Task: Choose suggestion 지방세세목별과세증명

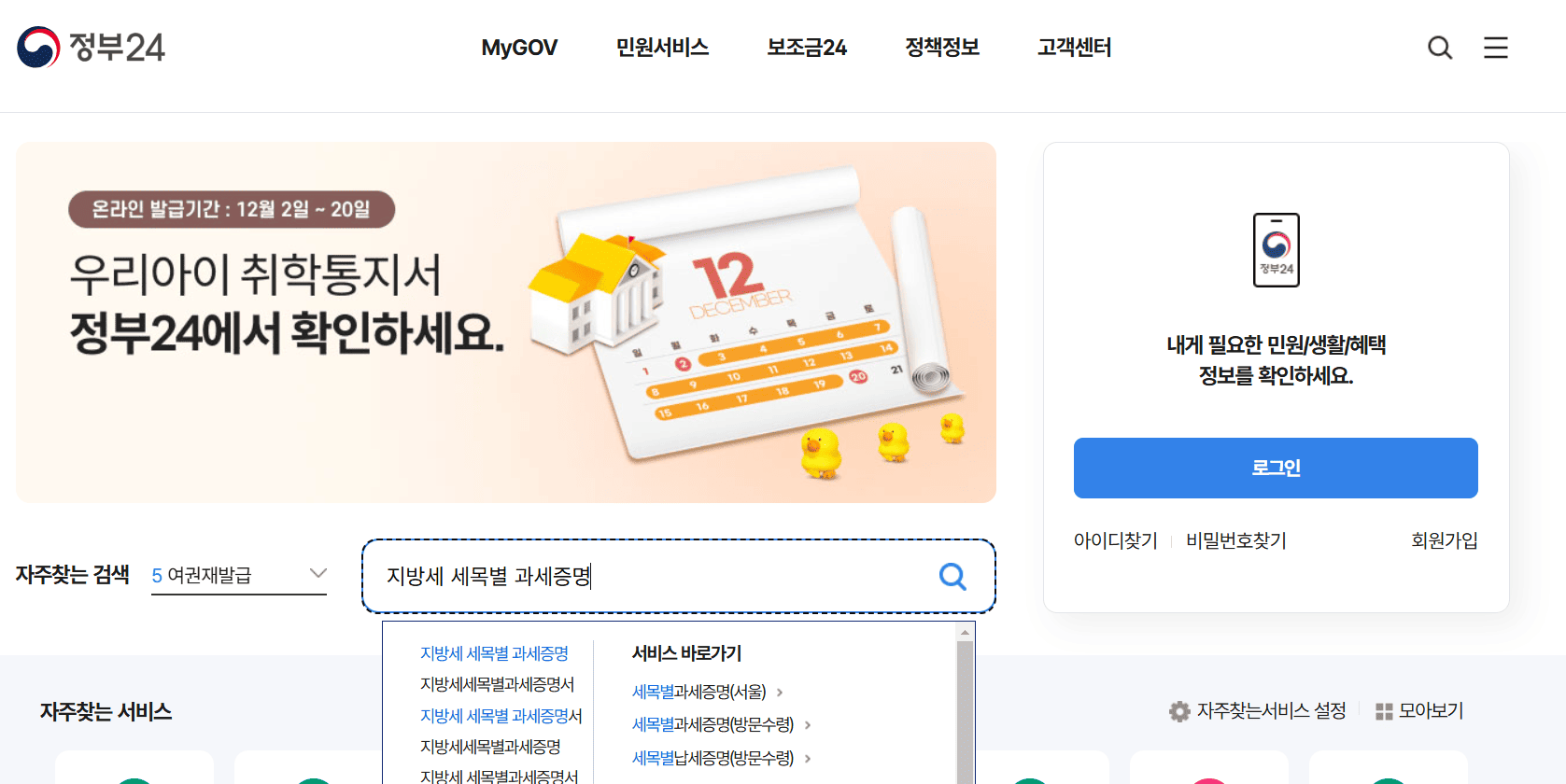Action: point(490,747)
